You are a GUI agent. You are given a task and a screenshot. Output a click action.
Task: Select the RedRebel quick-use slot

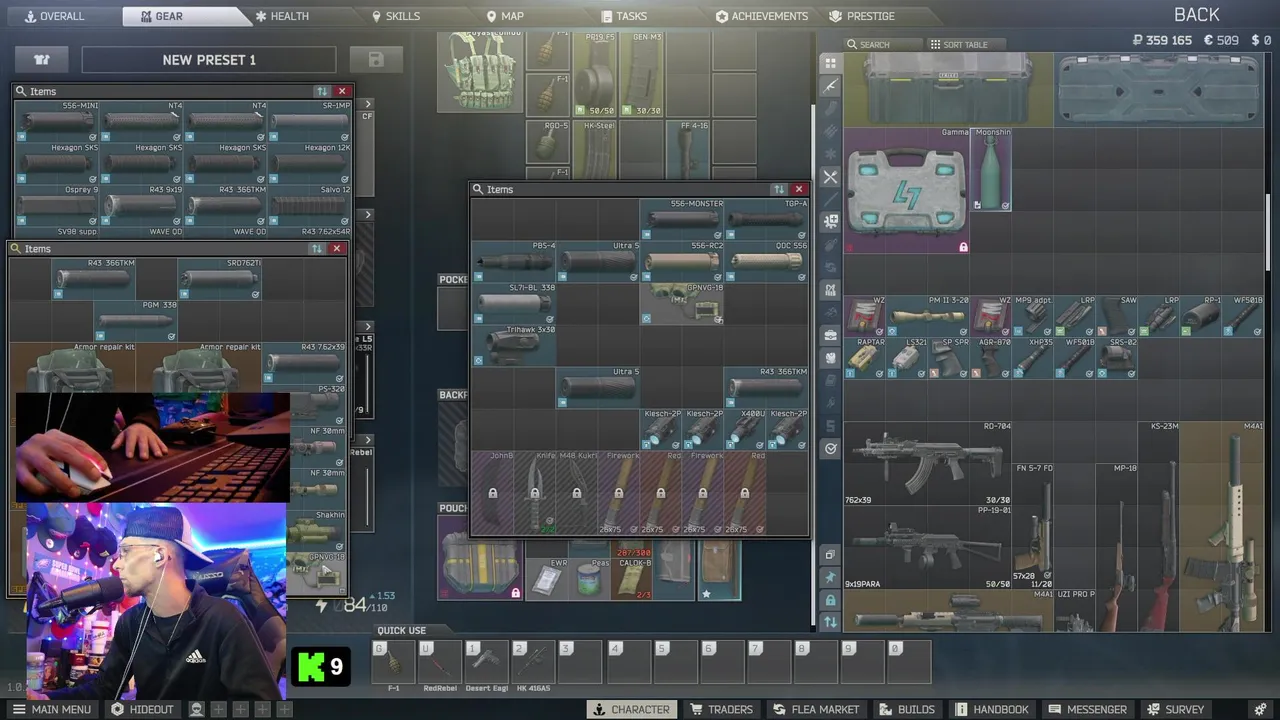pyautogui.click(x=440, y=661)
